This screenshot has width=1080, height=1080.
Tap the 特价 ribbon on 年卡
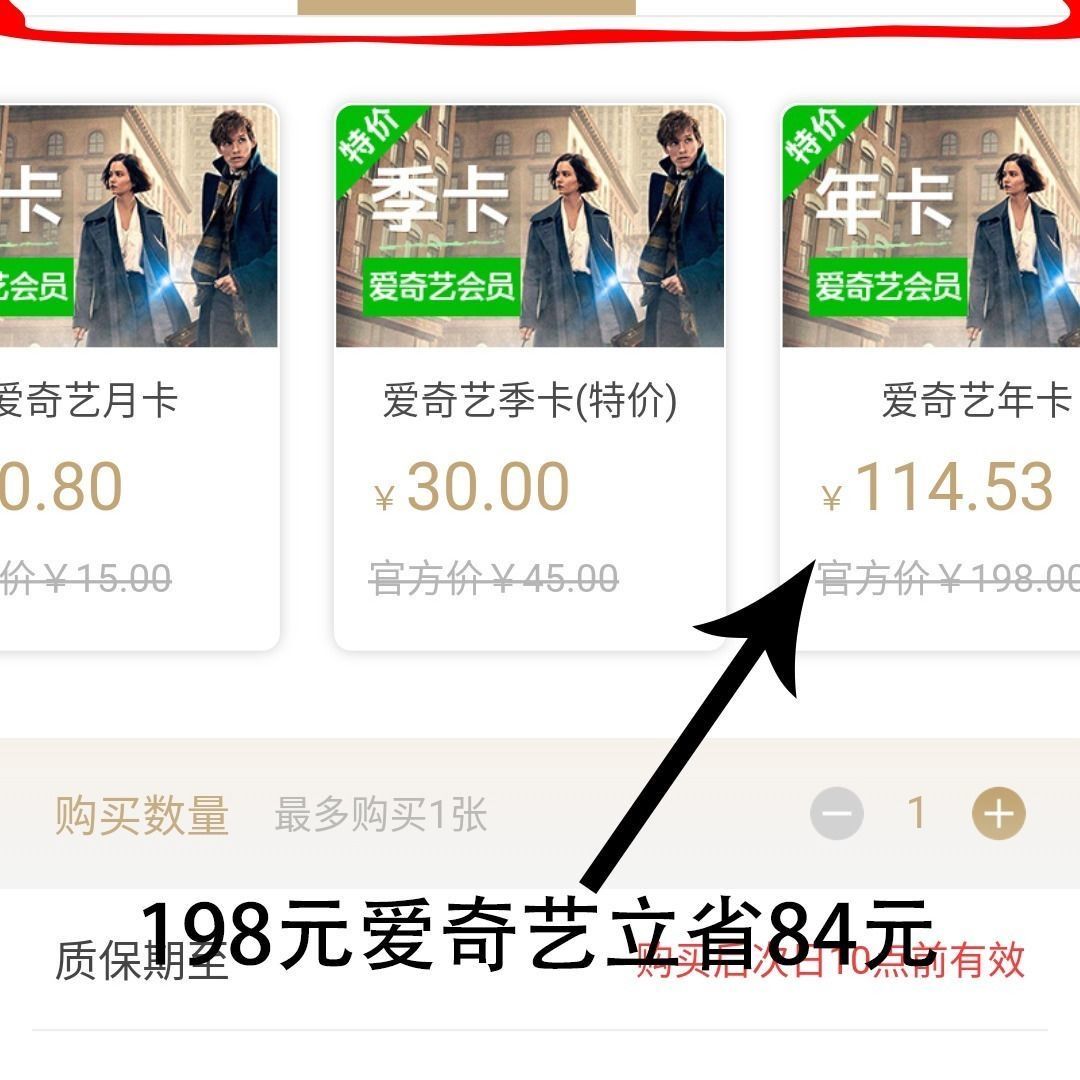click(x=818, y=140)
